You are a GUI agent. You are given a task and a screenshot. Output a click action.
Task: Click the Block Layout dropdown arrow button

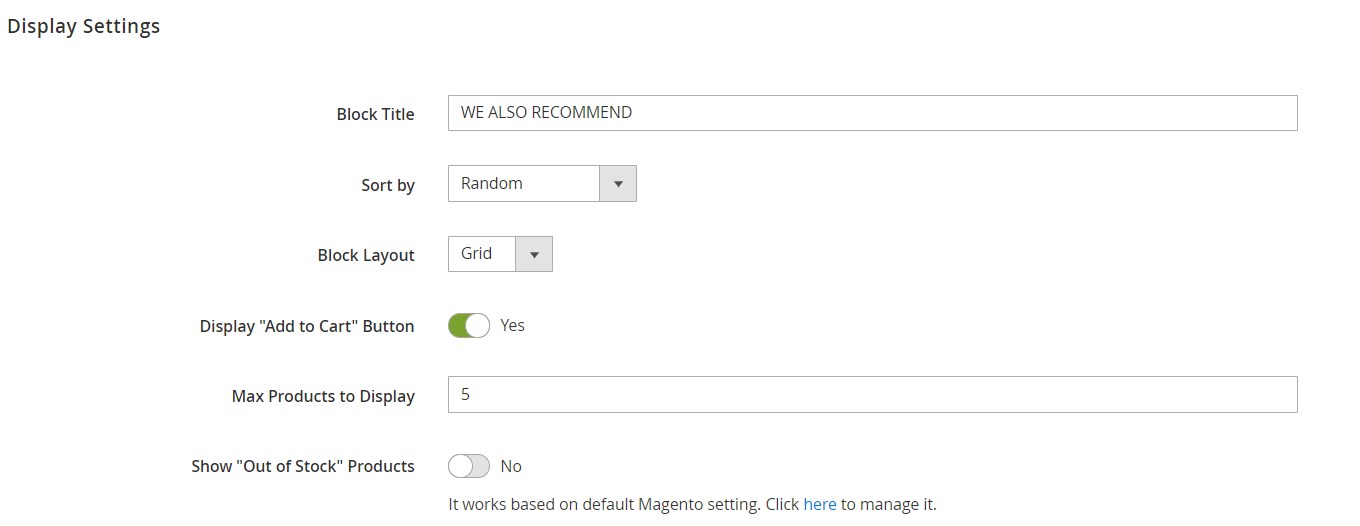[533, 255]
